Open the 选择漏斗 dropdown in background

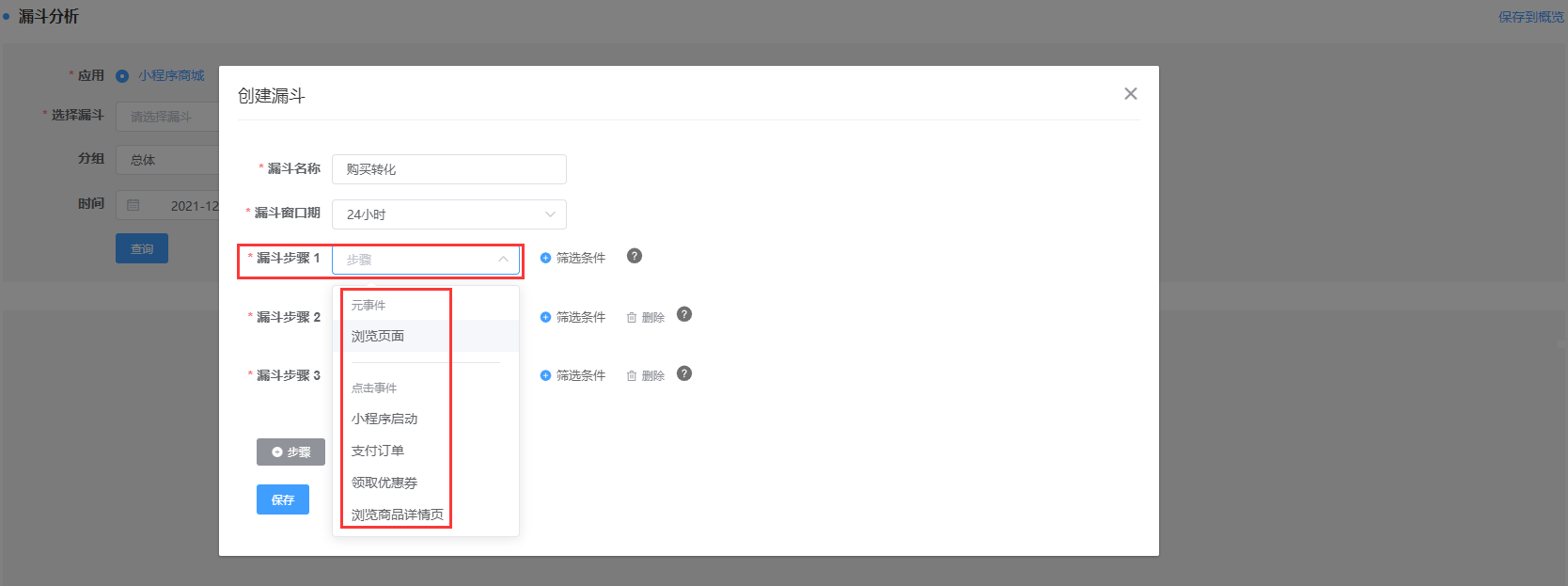point(167,117)
